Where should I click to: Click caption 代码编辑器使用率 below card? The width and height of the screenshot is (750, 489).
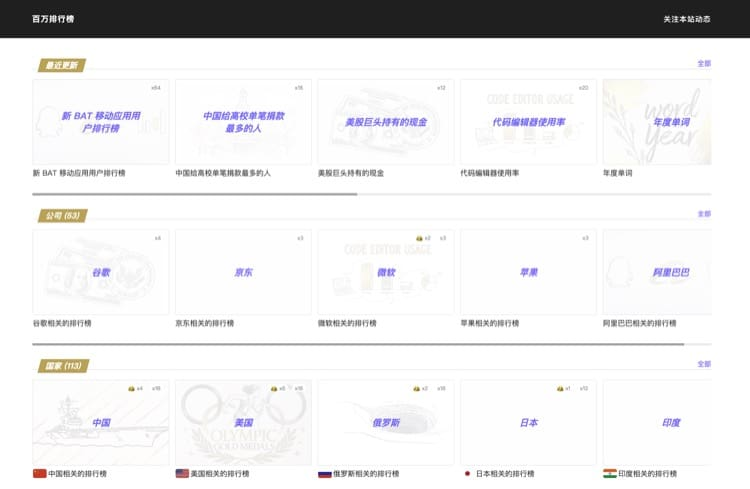point(489,173)
